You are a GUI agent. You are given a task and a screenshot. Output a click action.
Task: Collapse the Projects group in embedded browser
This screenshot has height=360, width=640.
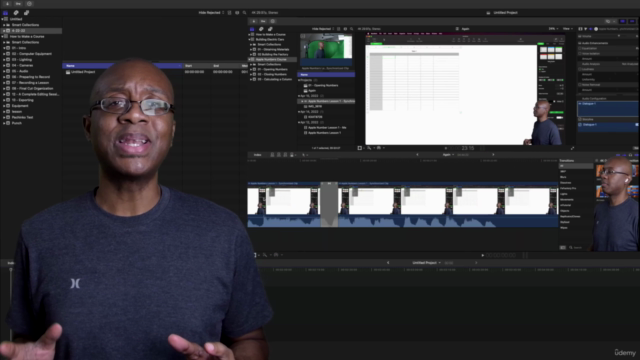[x=299, y=80]
